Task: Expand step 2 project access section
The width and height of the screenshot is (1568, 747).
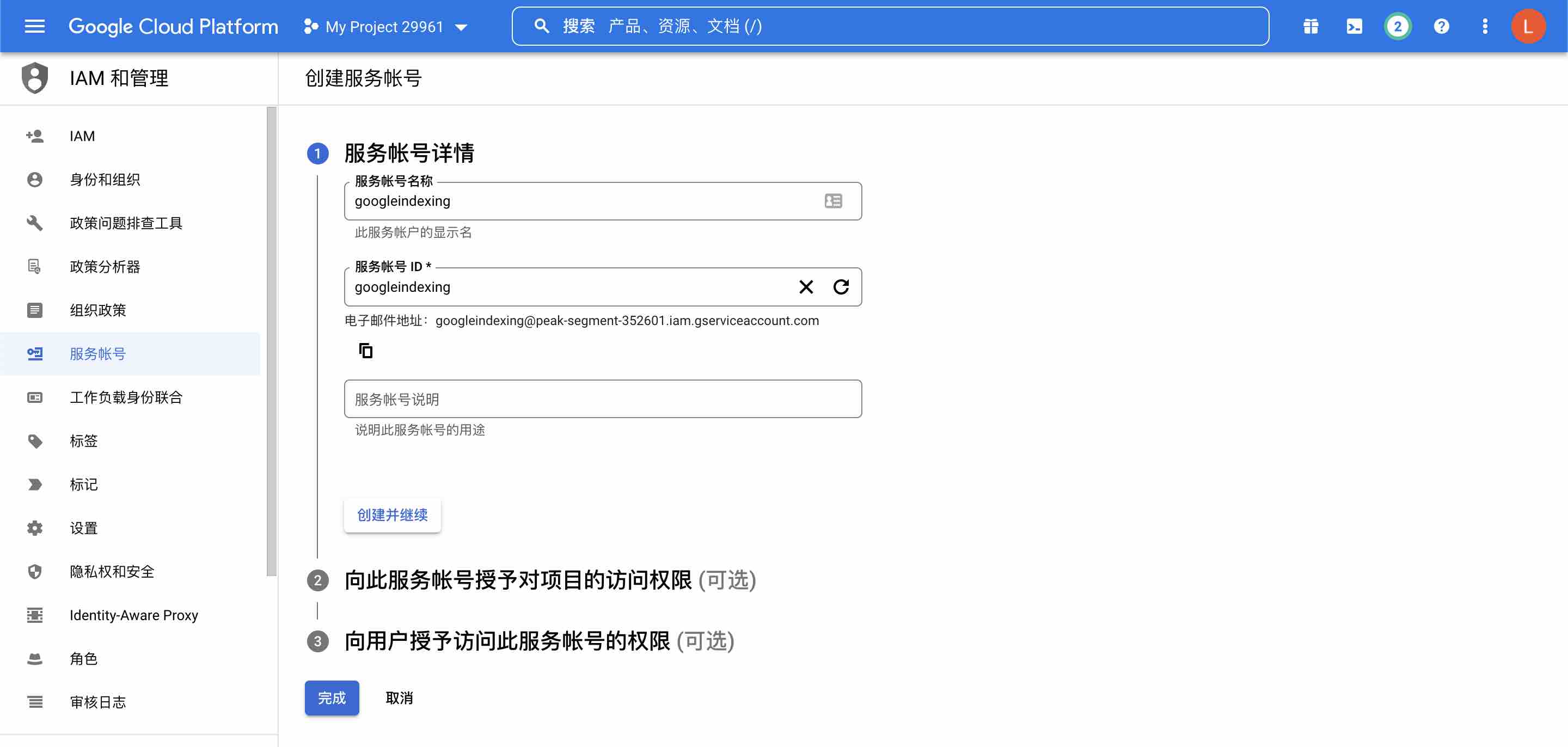Action: click(518, 580)
